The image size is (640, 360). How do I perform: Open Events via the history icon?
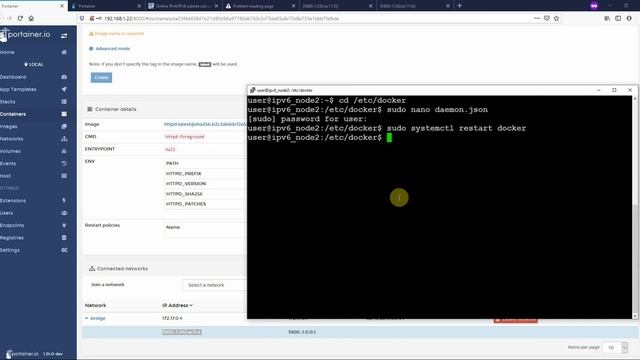coord(64,163)
